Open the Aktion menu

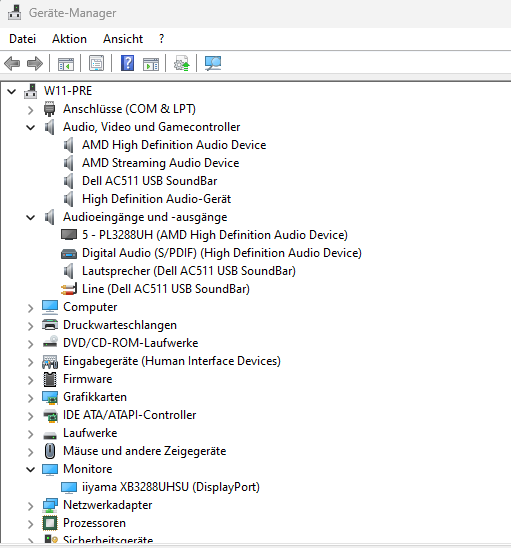pos(69,39)
